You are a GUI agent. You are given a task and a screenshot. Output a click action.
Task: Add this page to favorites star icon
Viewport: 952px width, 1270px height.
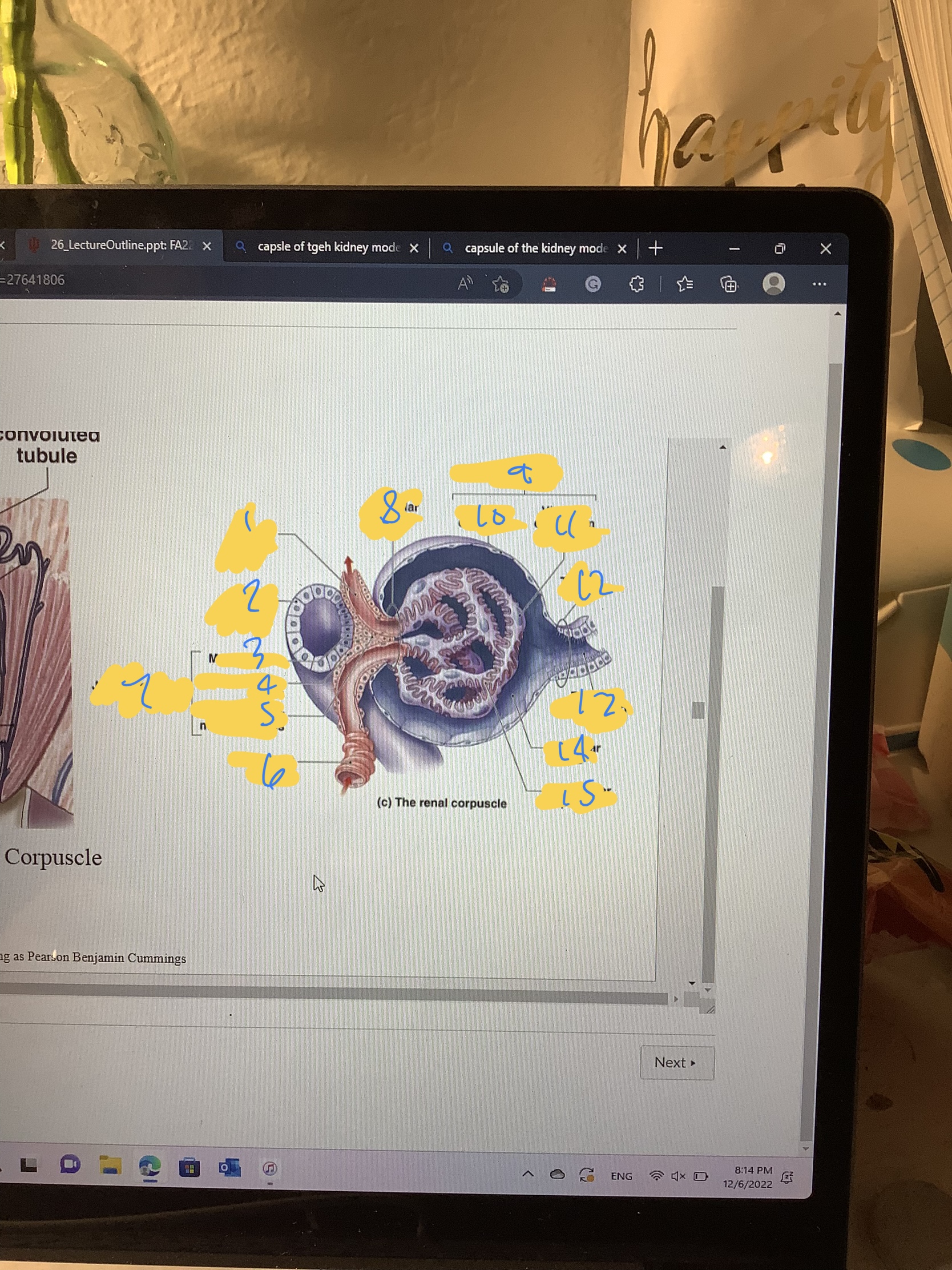[x=500, y=284]
